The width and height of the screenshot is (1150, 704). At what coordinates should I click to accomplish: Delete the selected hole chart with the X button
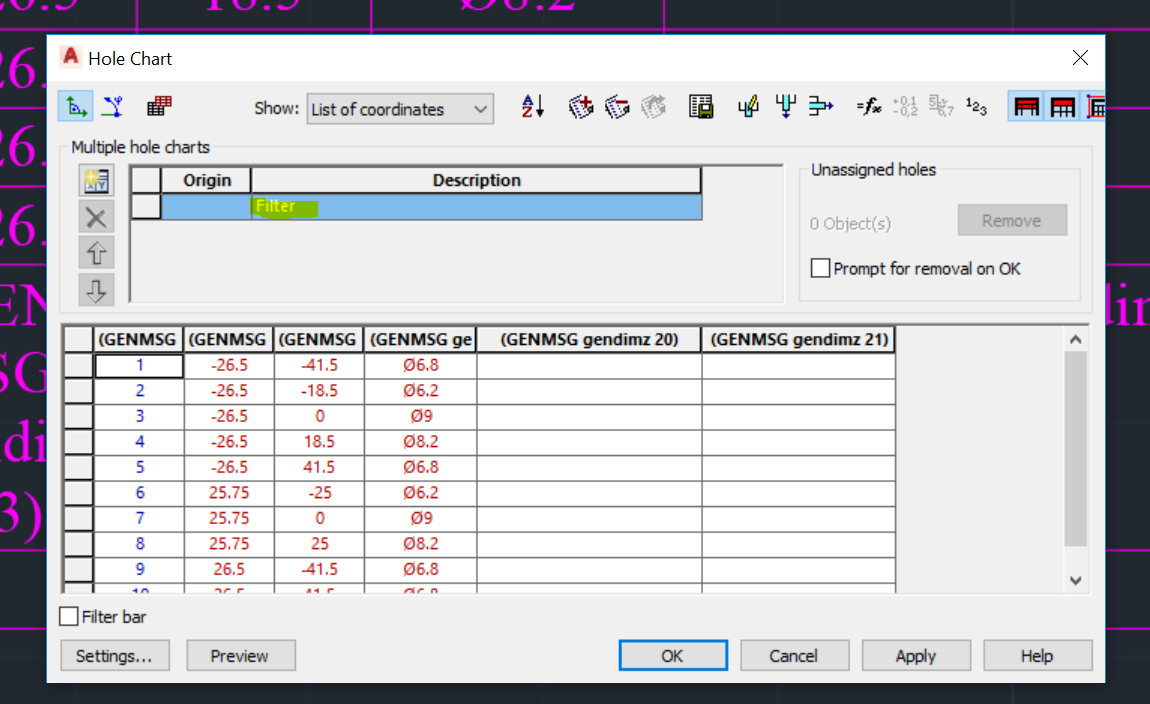95,216
